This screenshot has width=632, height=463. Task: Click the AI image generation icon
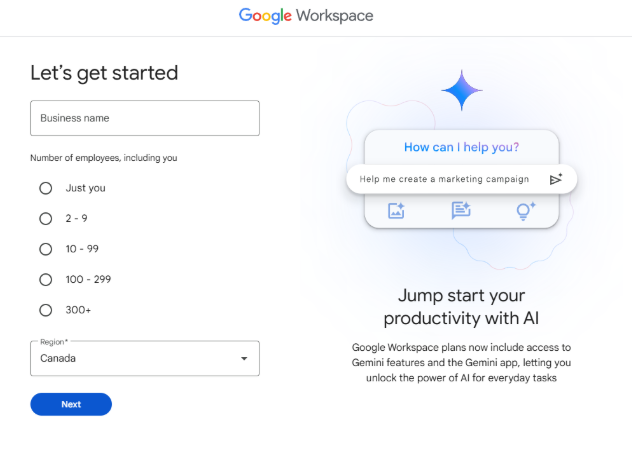[x=396, y=210]
